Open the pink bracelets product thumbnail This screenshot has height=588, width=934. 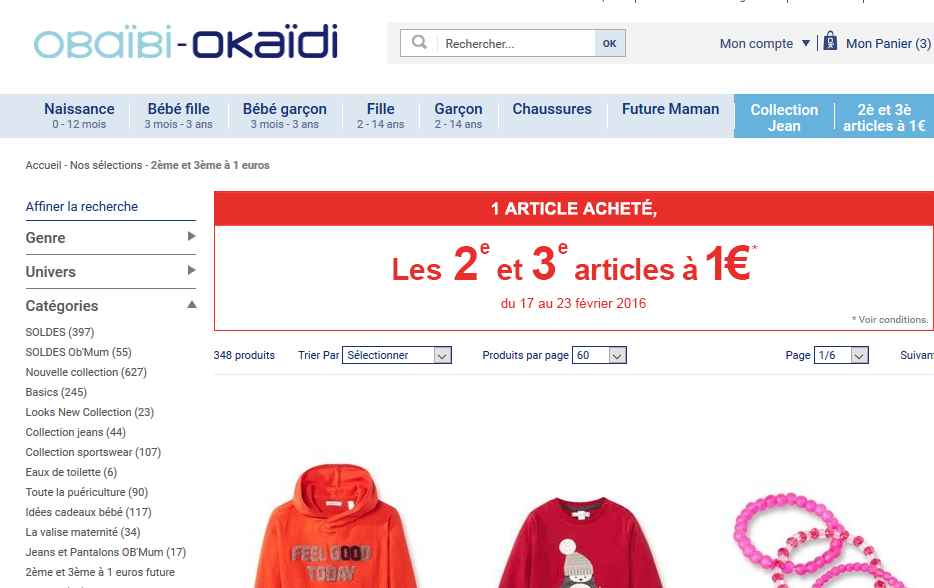820,539
